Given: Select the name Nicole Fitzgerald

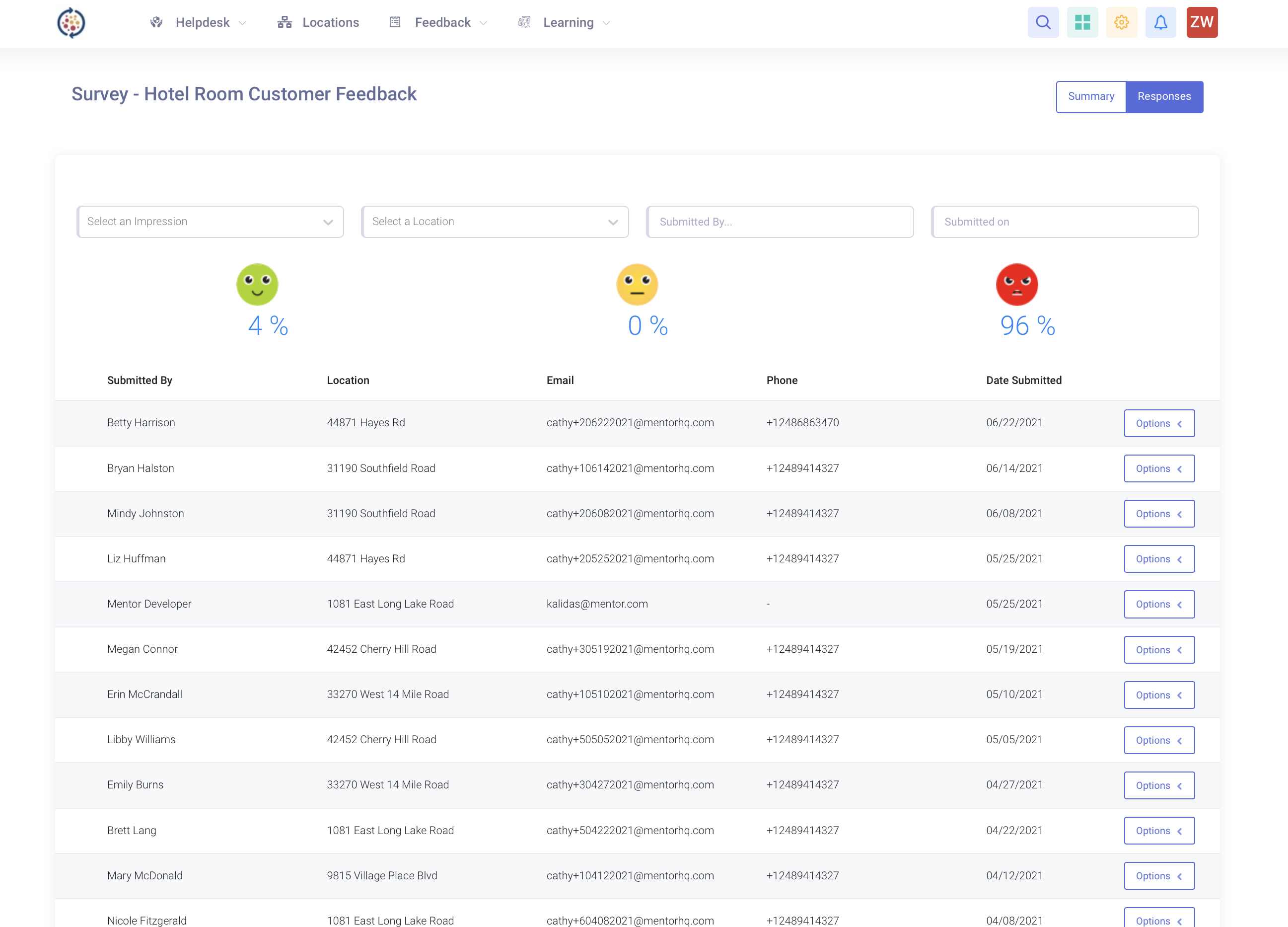Looking at the screenshot, I should [146, 921].
